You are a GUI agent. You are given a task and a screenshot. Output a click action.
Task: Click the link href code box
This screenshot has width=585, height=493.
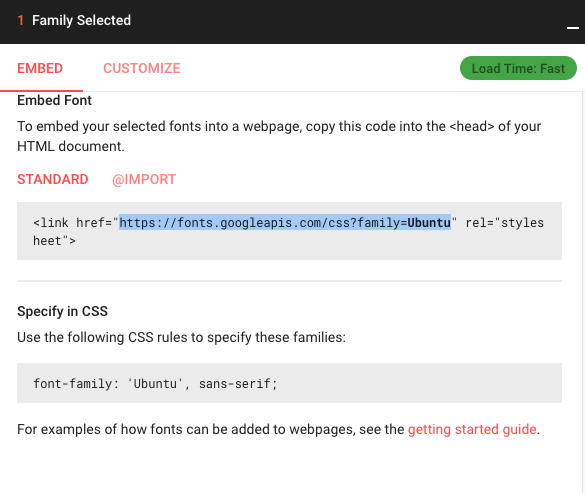(x=289, y=231)
